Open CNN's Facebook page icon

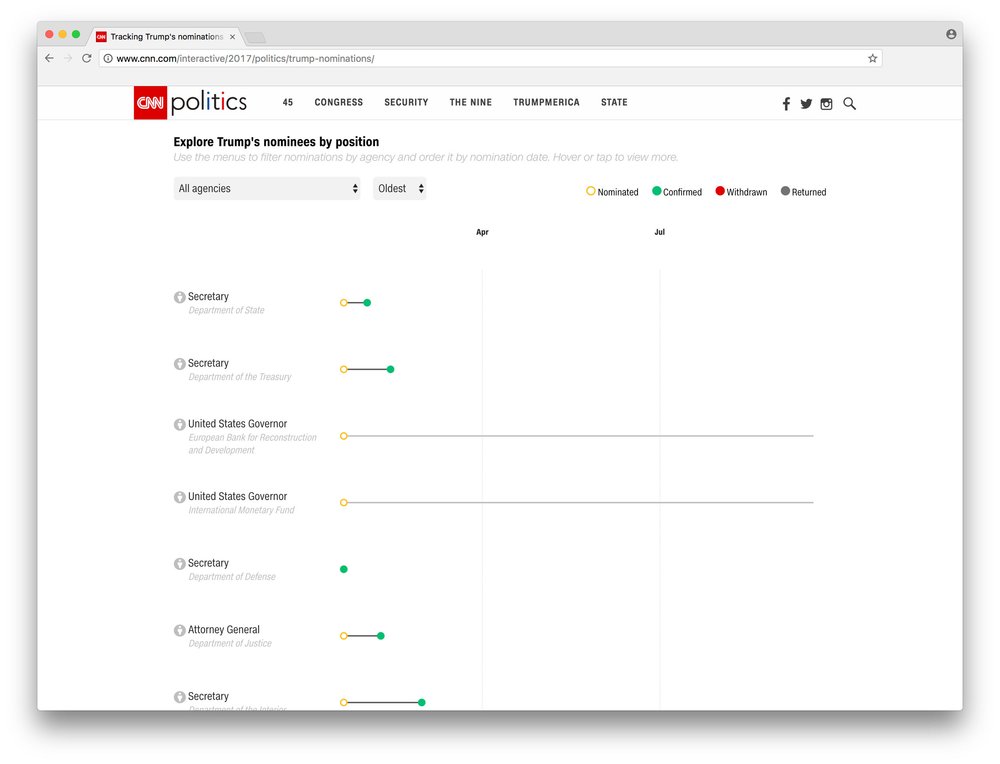(786, 104)
